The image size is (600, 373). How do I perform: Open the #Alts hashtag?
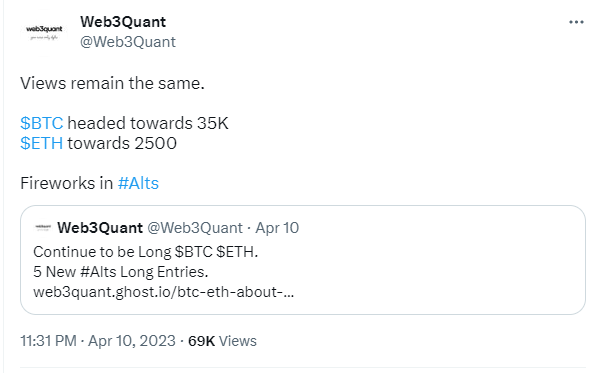(138, 183)
